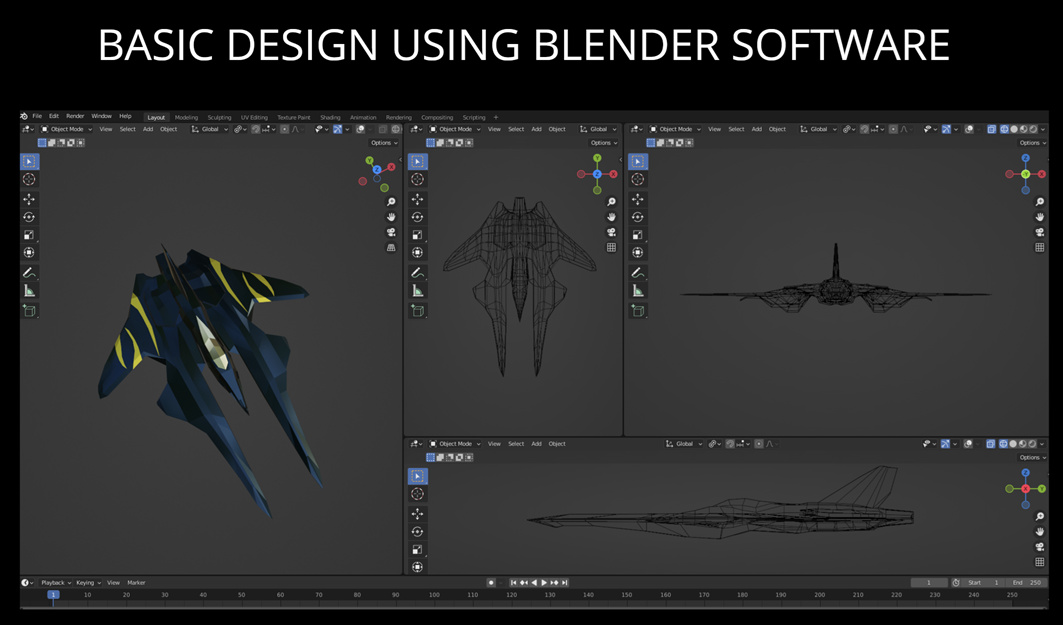The image size is (1063, 625).
Task: Switch to material preview shading in the front-view viewport
Action: (1024, 129)
